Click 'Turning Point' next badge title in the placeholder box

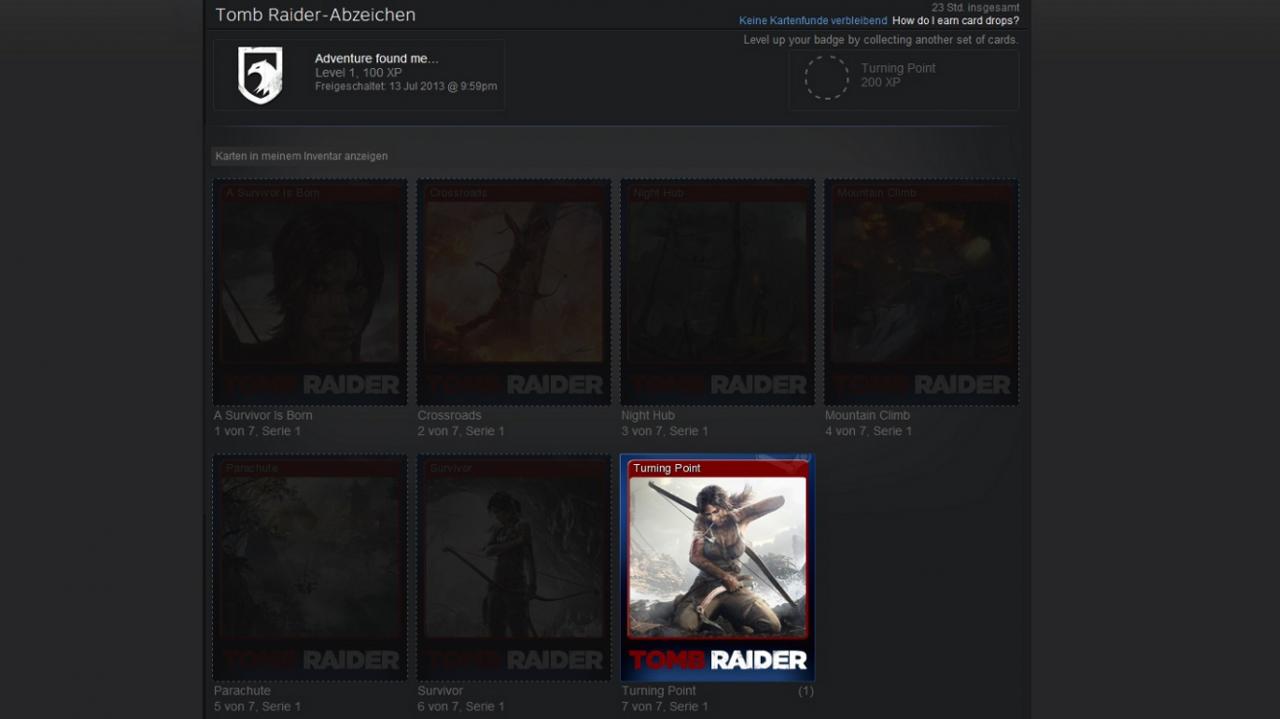coord(898,68)
